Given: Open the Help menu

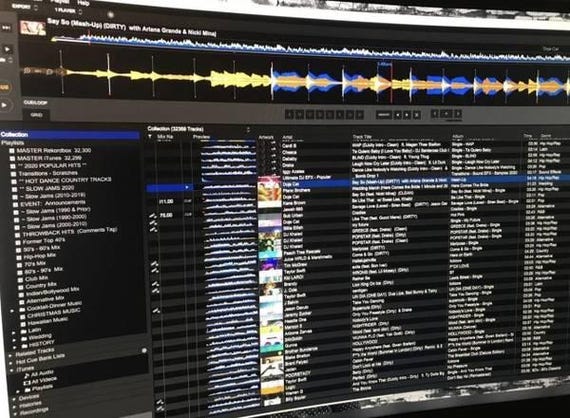Looking at the screenshot, I should [x=83, y=3].
